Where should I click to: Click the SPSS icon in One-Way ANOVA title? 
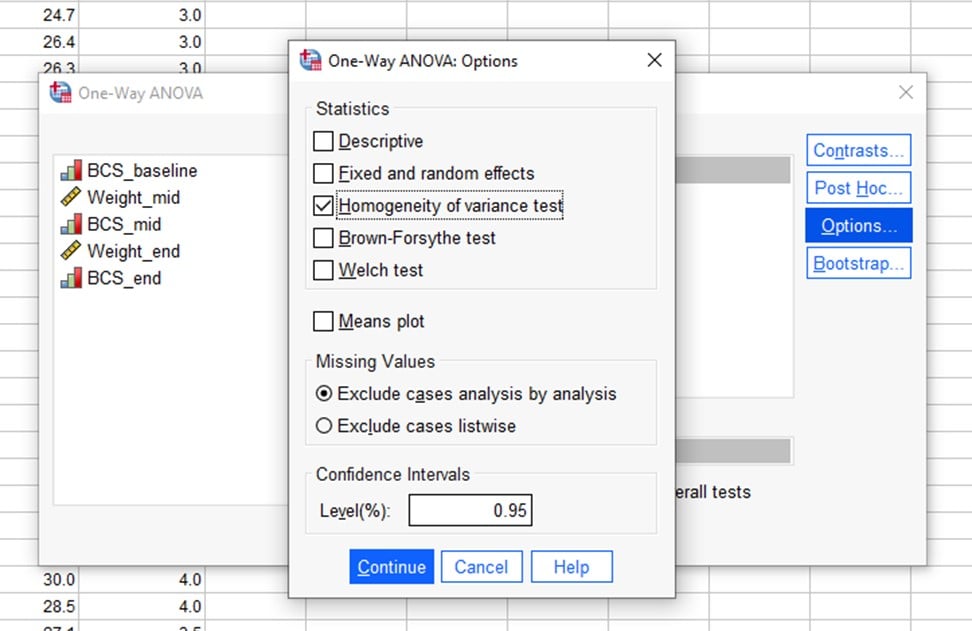(x=60, y=93)
